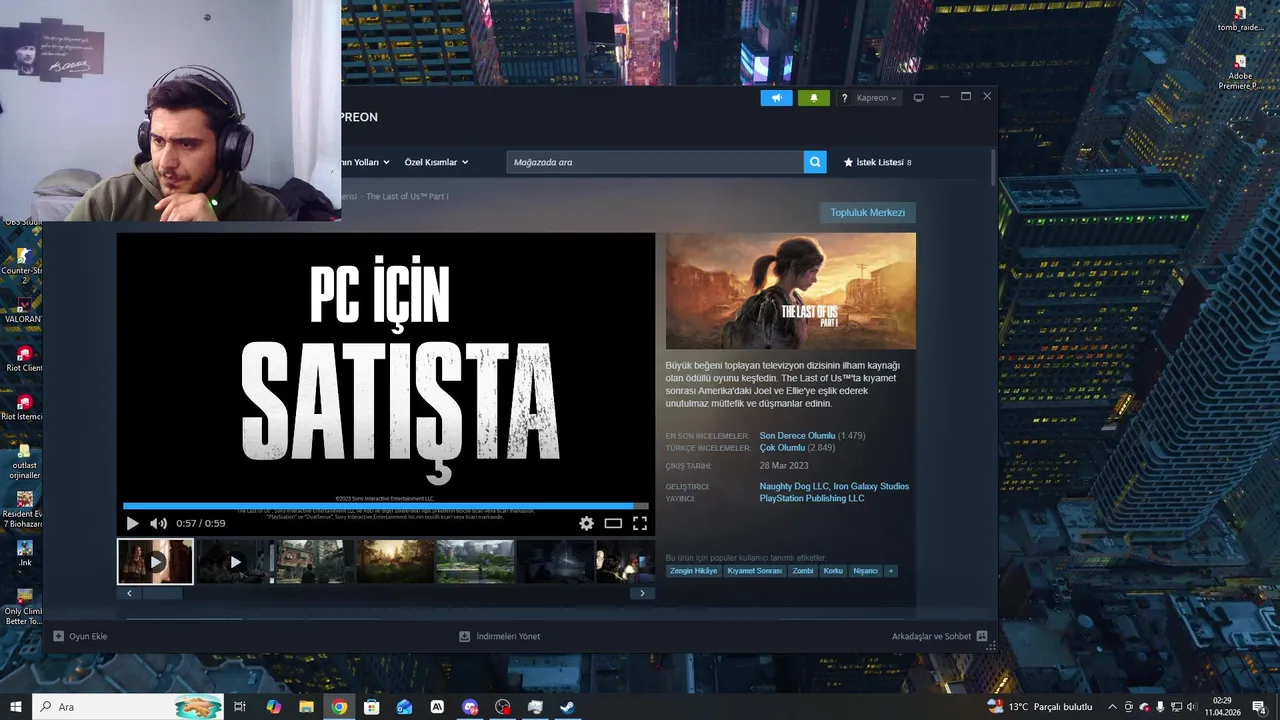
Task: Select the Kıyamet Sonrası tag
Action: (x=755, y=571)
